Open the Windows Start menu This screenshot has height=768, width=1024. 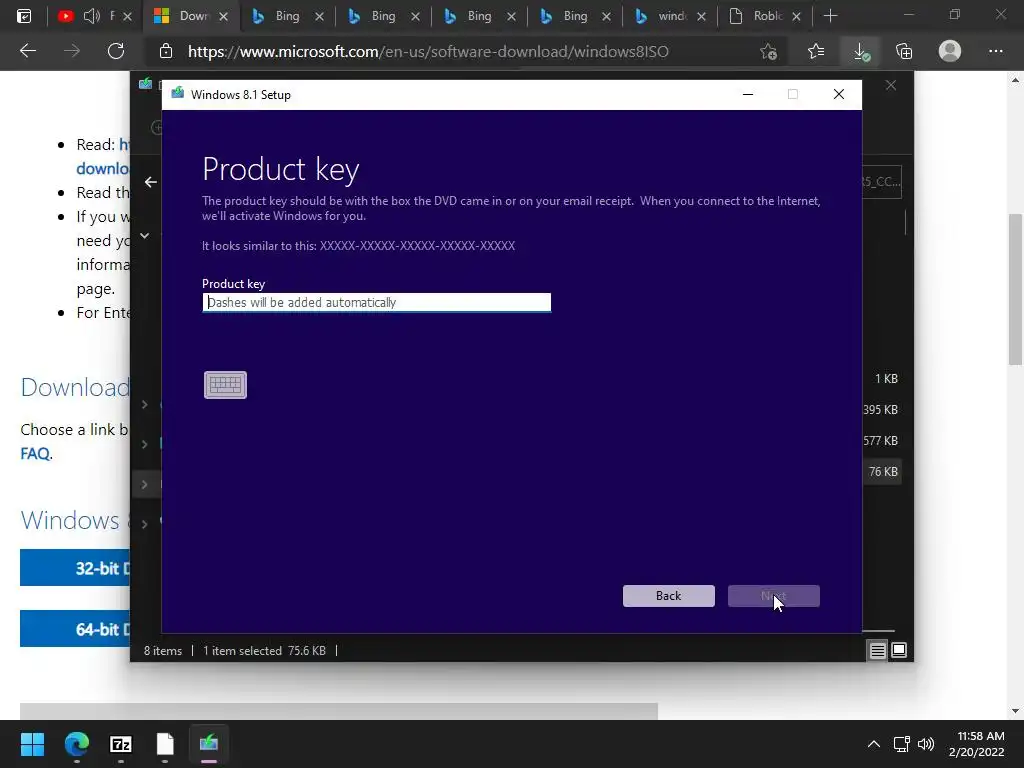(x=32, y=744)
